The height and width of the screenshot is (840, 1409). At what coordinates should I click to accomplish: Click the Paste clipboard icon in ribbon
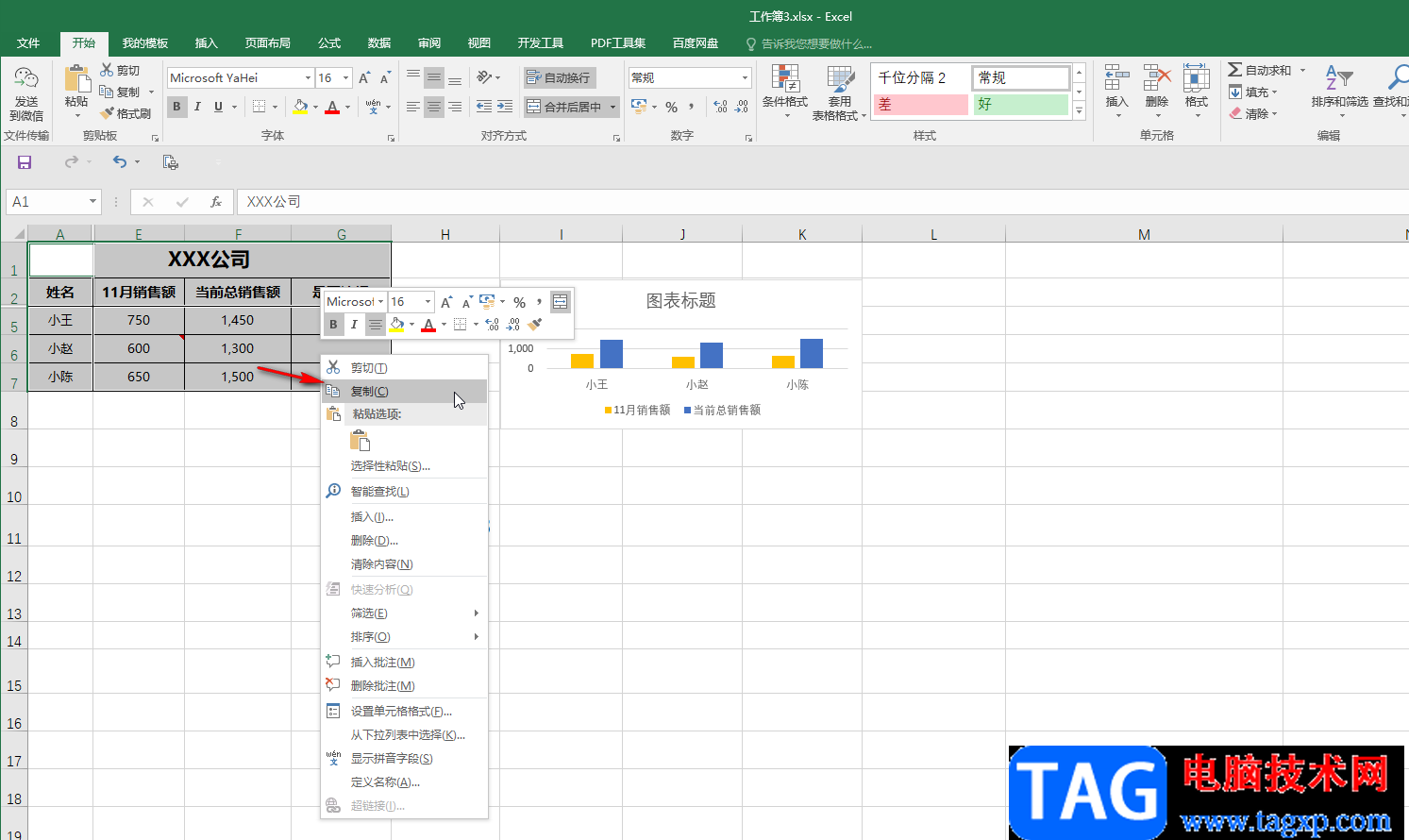[x=76, y=79]
